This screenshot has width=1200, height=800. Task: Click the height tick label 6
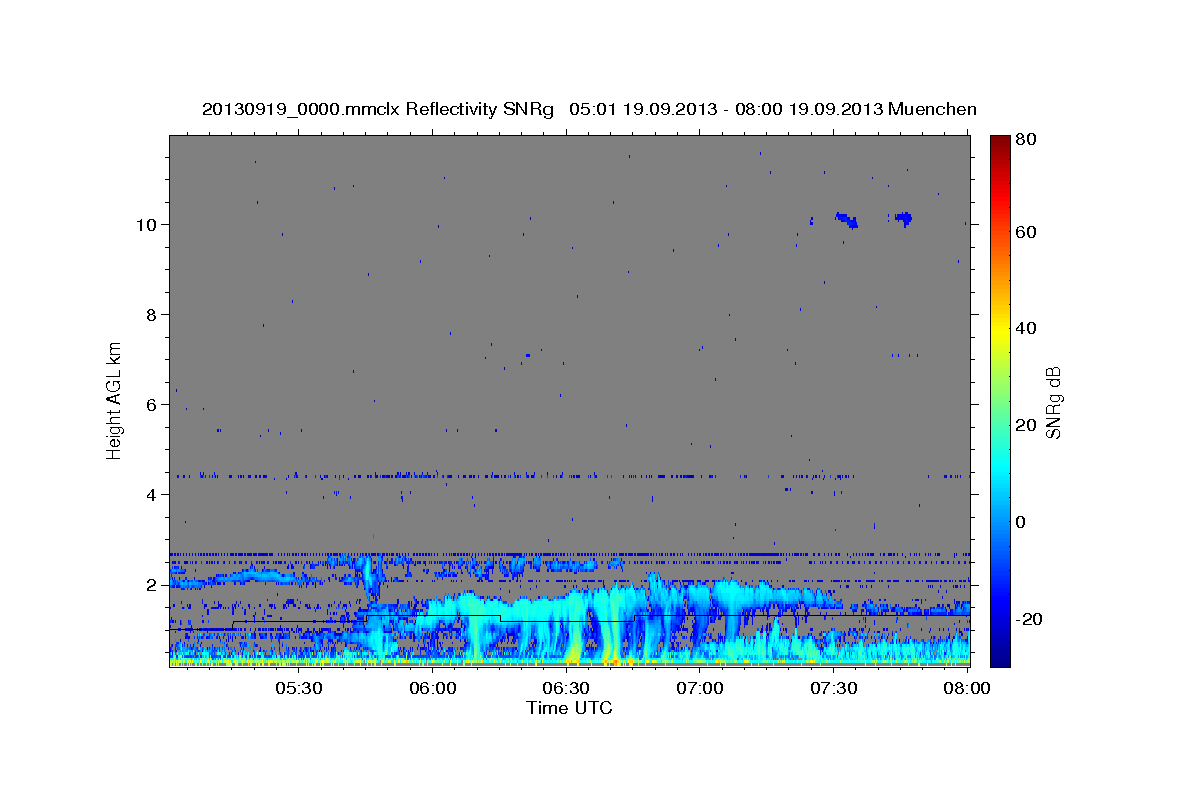click(x=151, y=404)
